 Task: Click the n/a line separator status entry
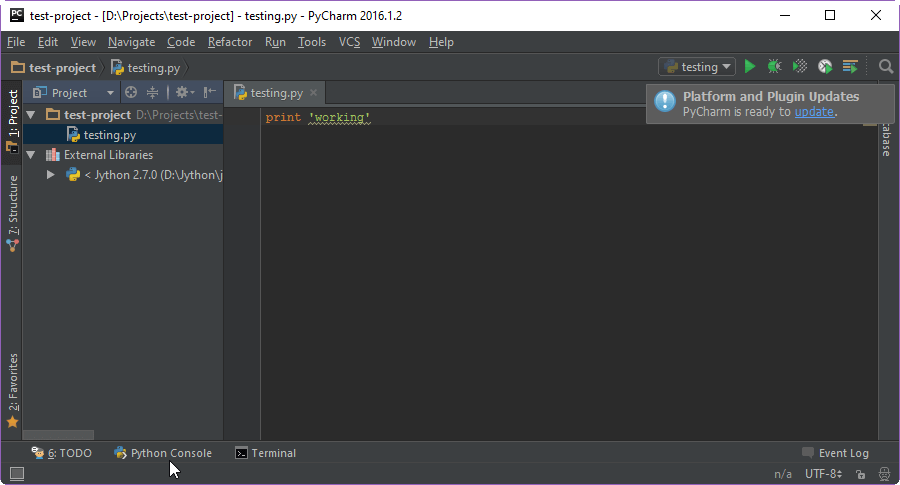click(783, 474)
